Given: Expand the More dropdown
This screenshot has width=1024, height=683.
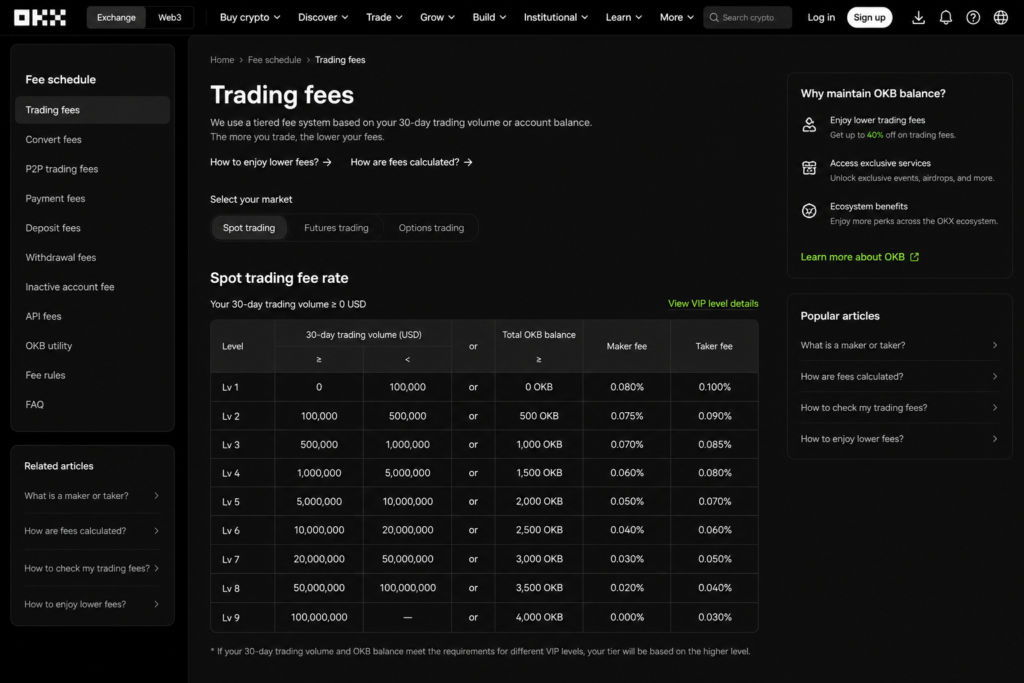Looking at the screenshot, I should (677, 18).
